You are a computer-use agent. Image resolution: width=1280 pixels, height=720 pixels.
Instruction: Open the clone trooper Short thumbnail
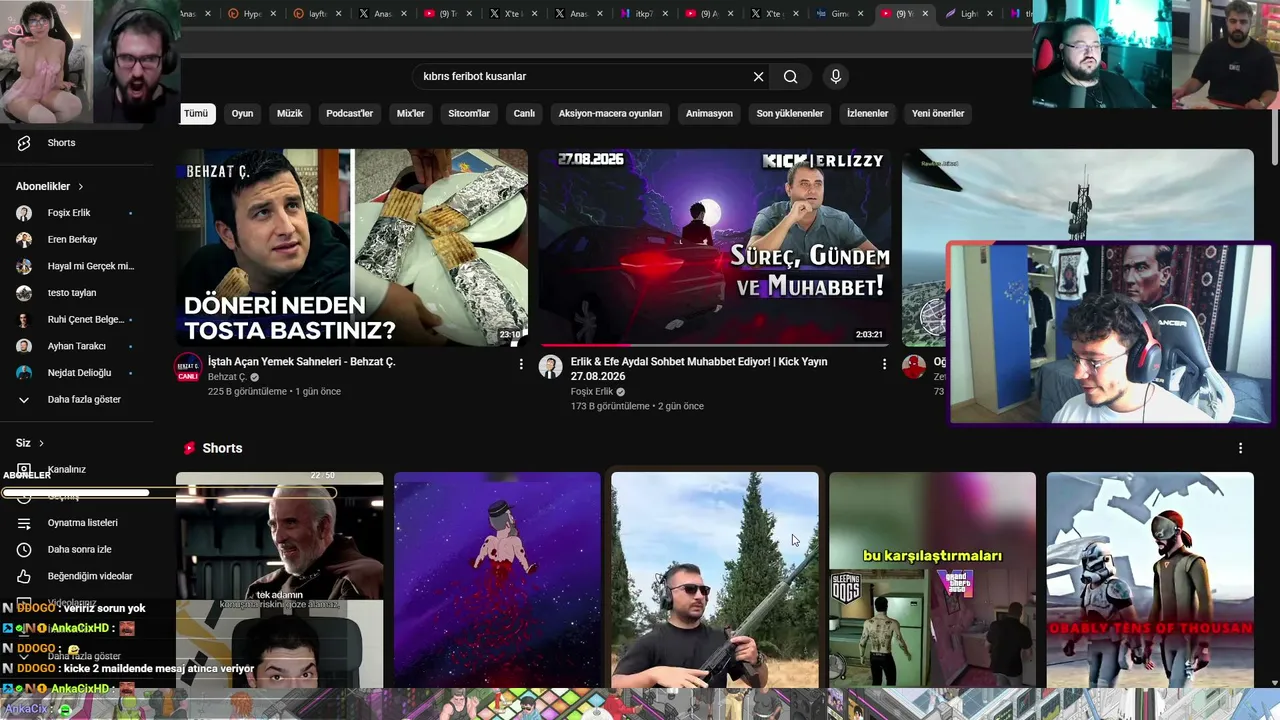tap(1150, 580)
